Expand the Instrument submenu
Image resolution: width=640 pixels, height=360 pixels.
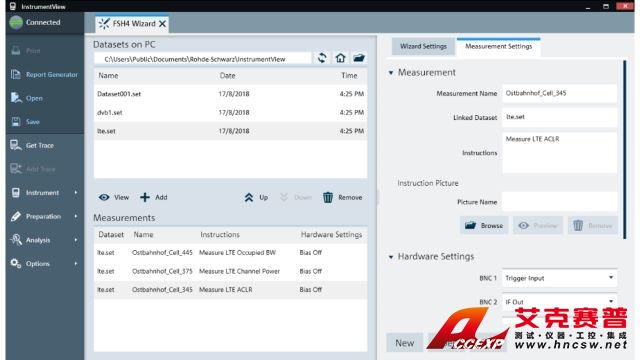click(x=76, y=193)
